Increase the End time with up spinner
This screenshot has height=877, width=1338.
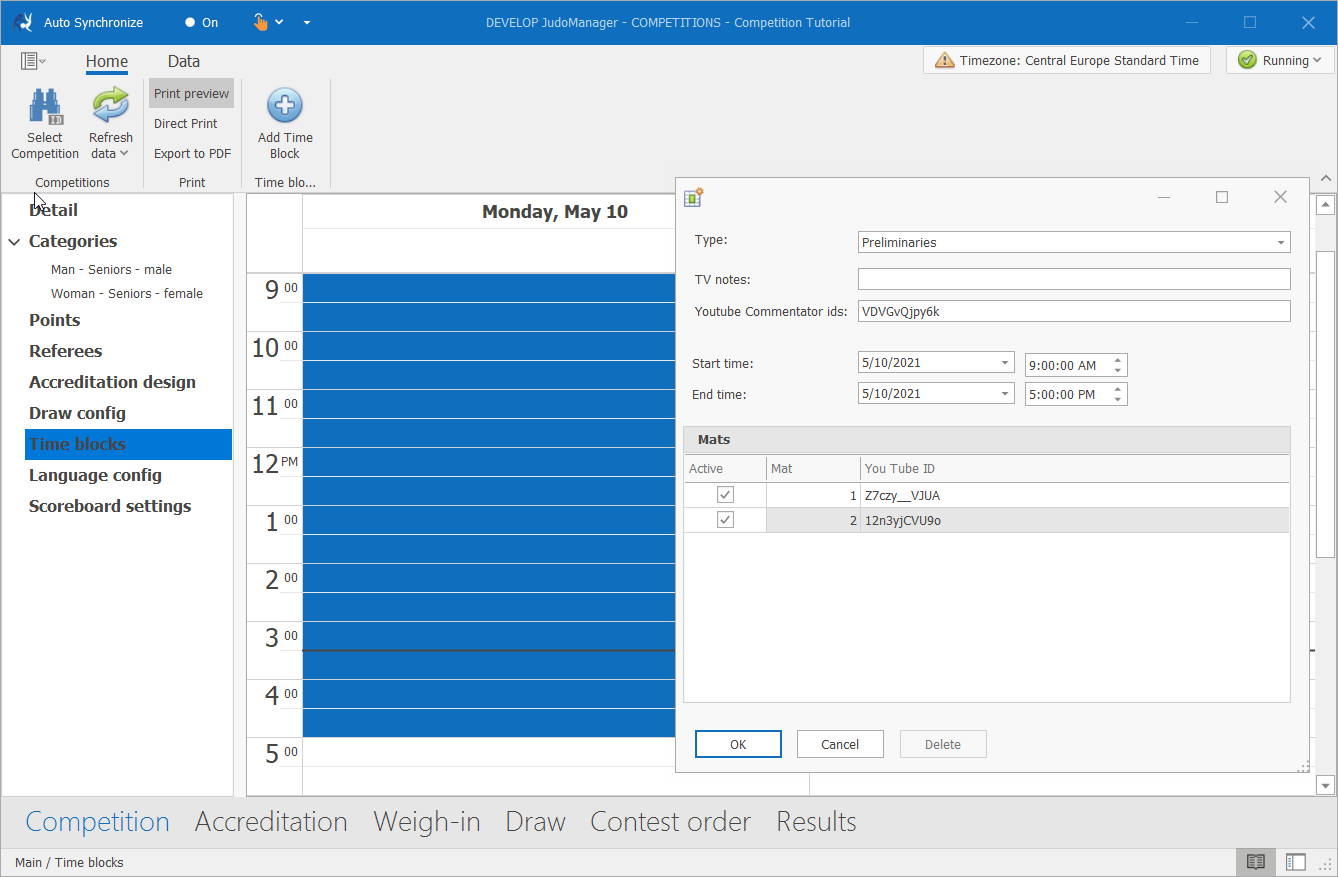click(x=1119, y=389)
